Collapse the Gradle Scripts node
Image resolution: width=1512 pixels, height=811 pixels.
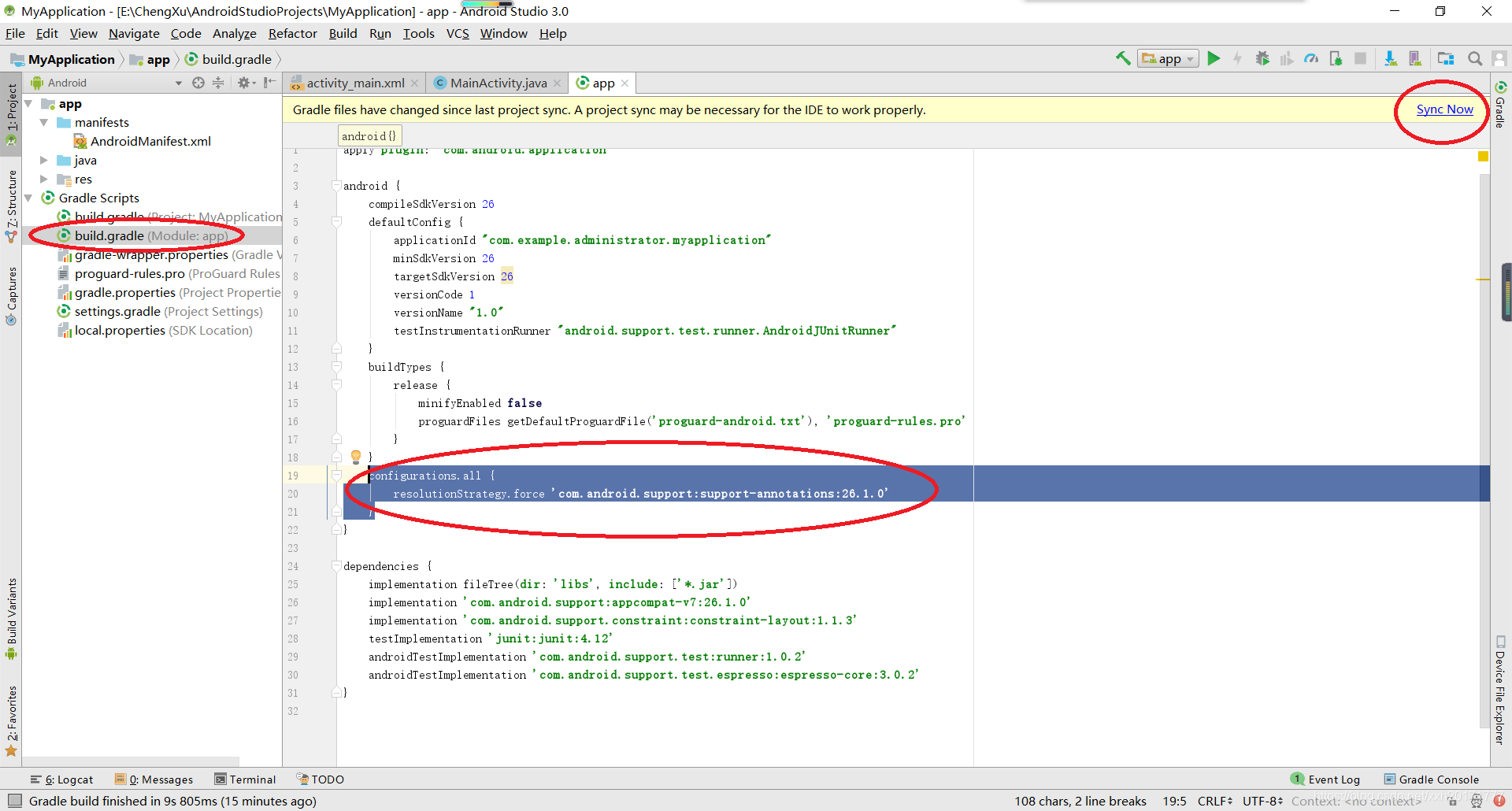[x=28, y=198]
